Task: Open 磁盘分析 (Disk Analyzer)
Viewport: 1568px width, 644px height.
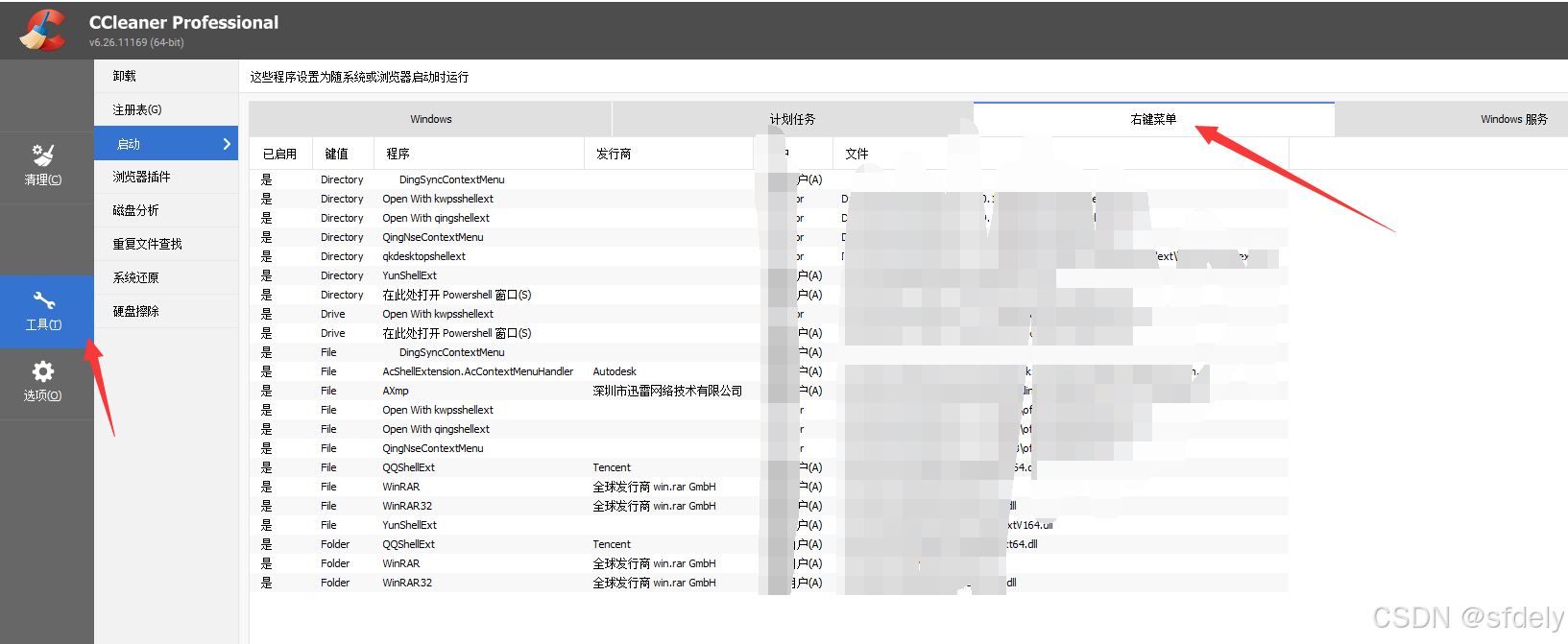Action: [135, 210]
